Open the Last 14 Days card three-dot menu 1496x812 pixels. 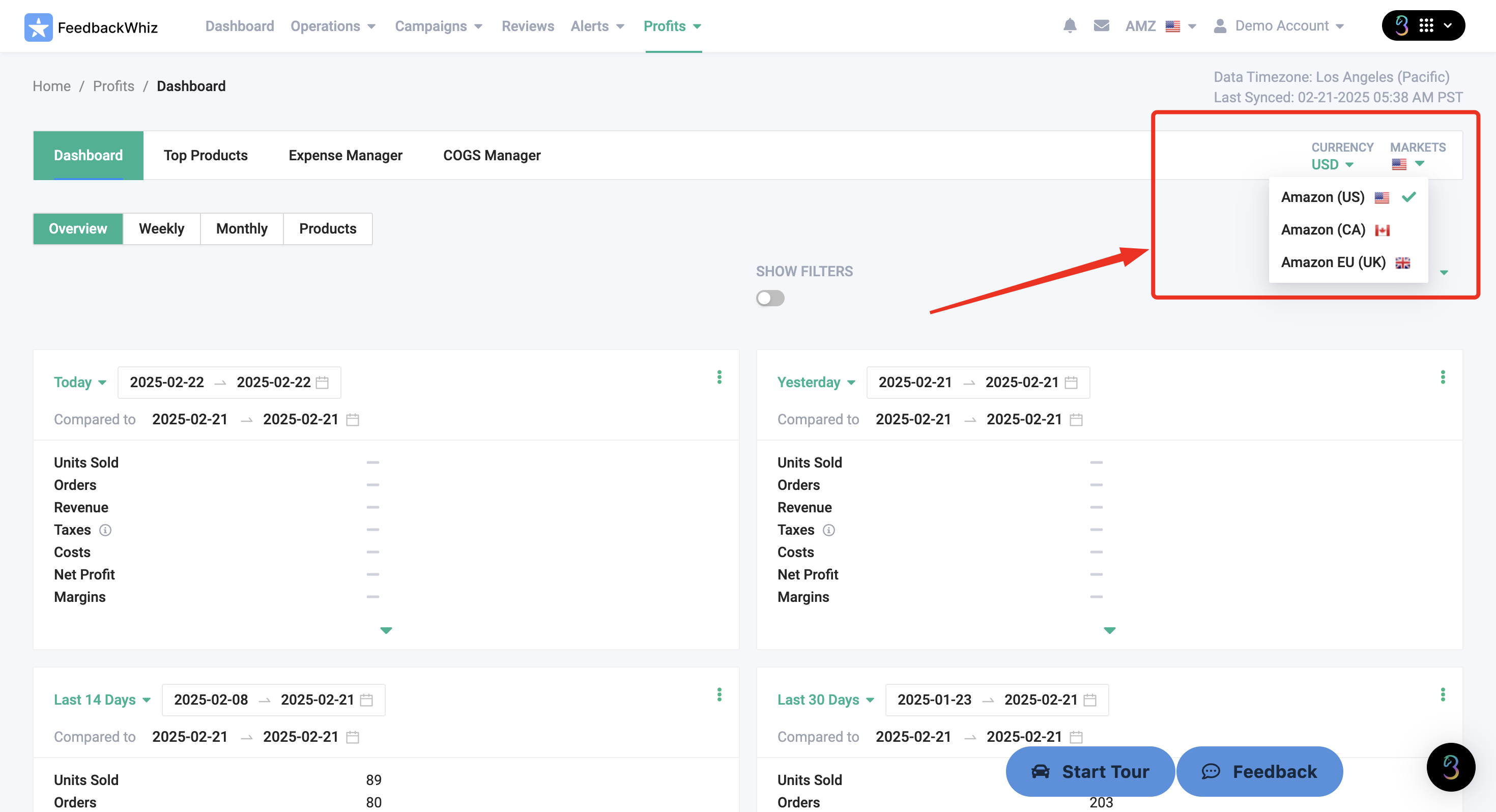click(x=719, y=694)
